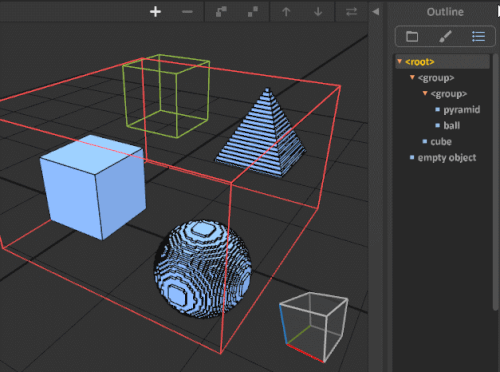Viewport: 500px width, 372px height.
Task: Add a new object with the plus icon
Action: coord(155,12)
